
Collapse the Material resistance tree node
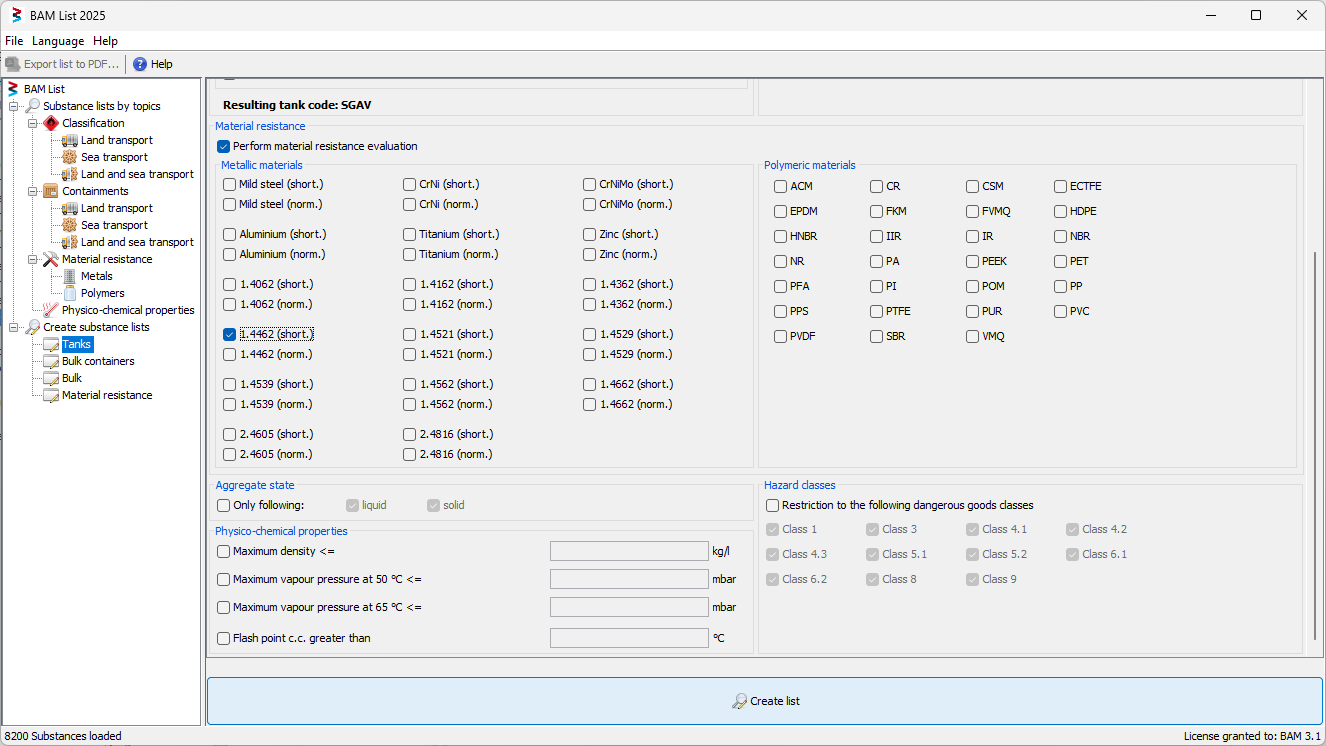point(33,259)
